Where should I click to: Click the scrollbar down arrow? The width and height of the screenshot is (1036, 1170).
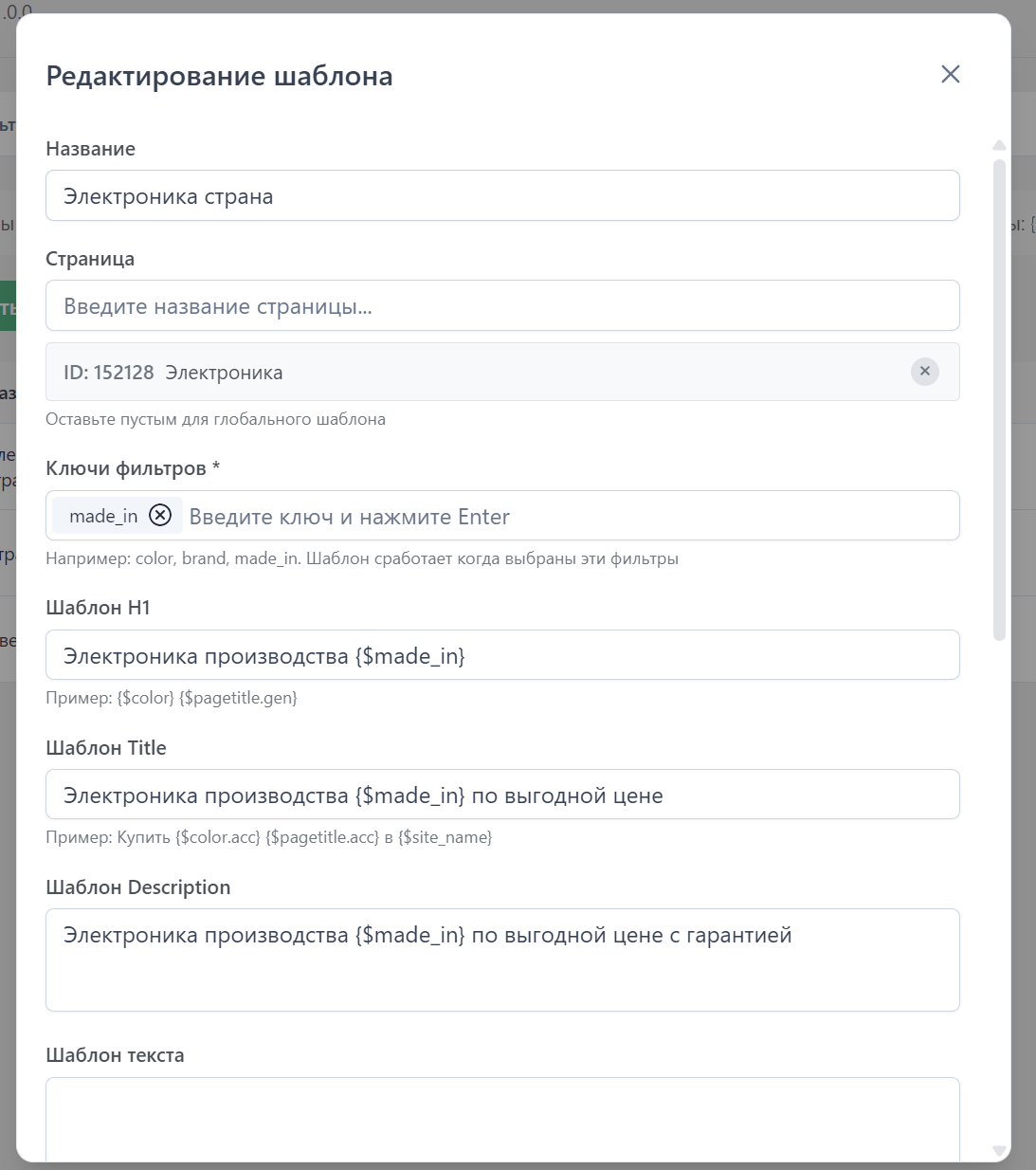[999, 1150]
